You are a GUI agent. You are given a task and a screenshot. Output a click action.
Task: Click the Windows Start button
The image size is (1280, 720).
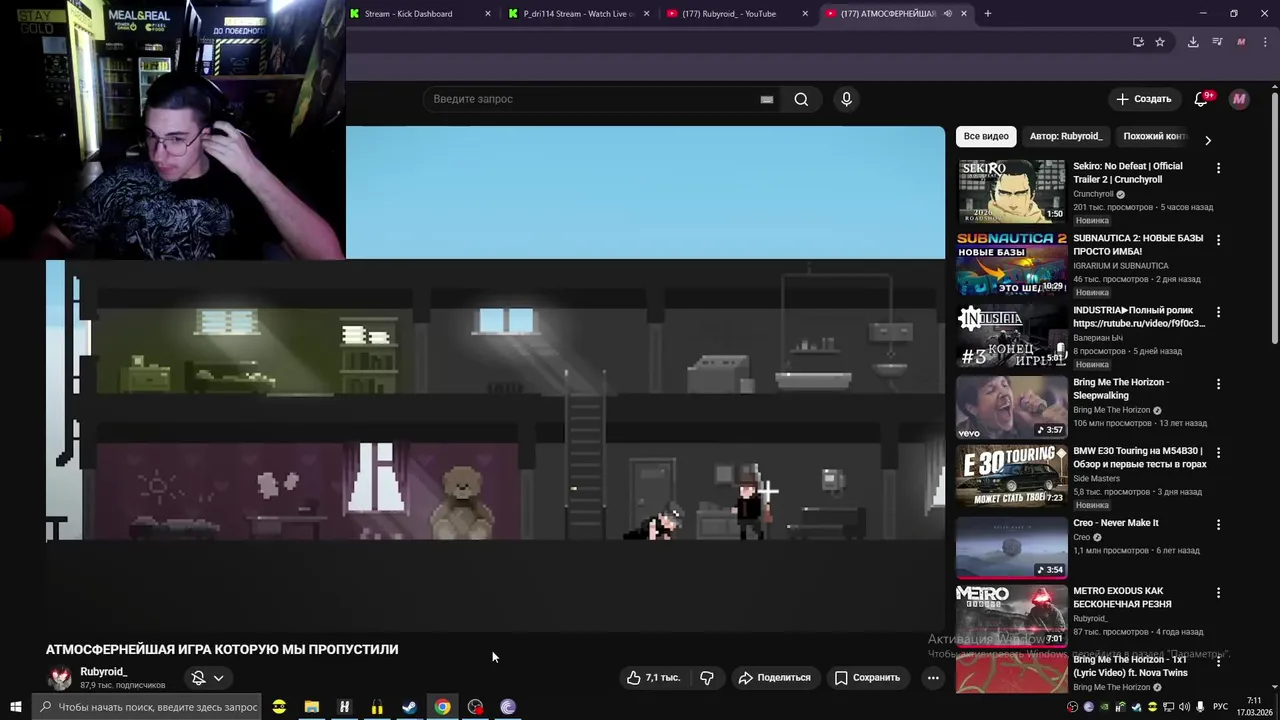pyautogui.click(x=16, y=707)
